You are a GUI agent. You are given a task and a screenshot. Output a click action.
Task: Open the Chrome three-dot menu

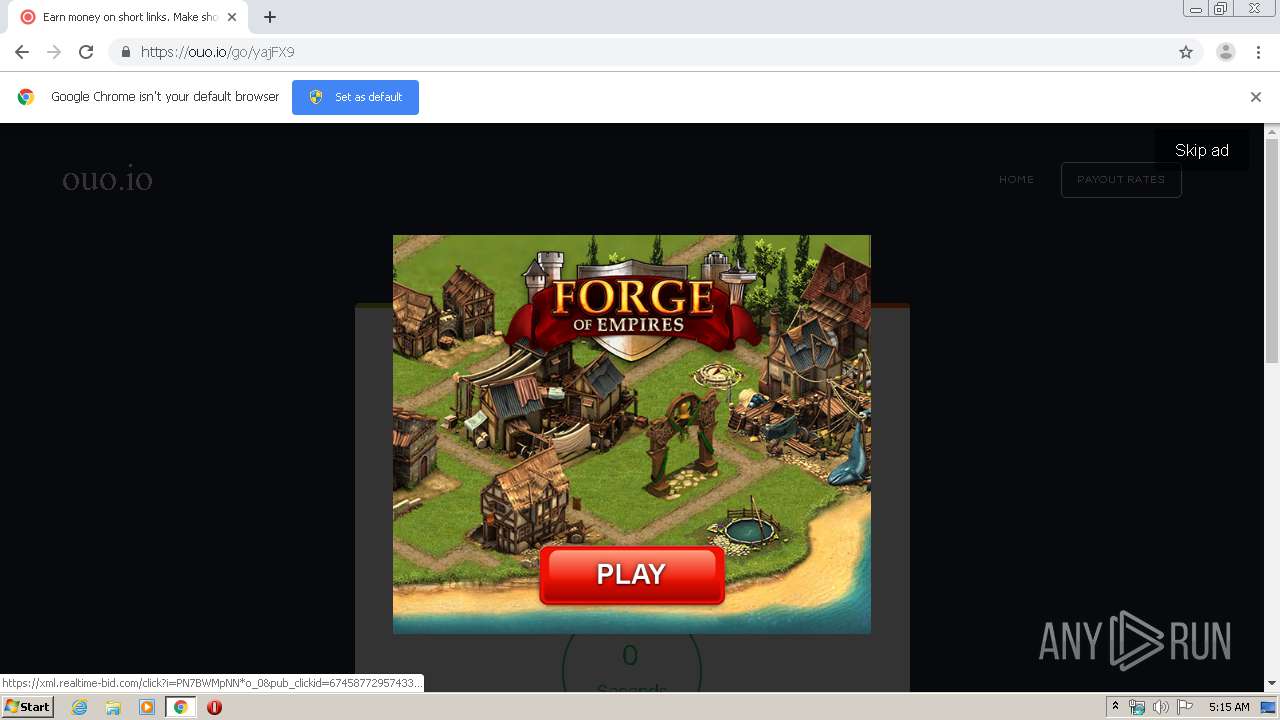pyautogui.click(x=1258, y=52)
